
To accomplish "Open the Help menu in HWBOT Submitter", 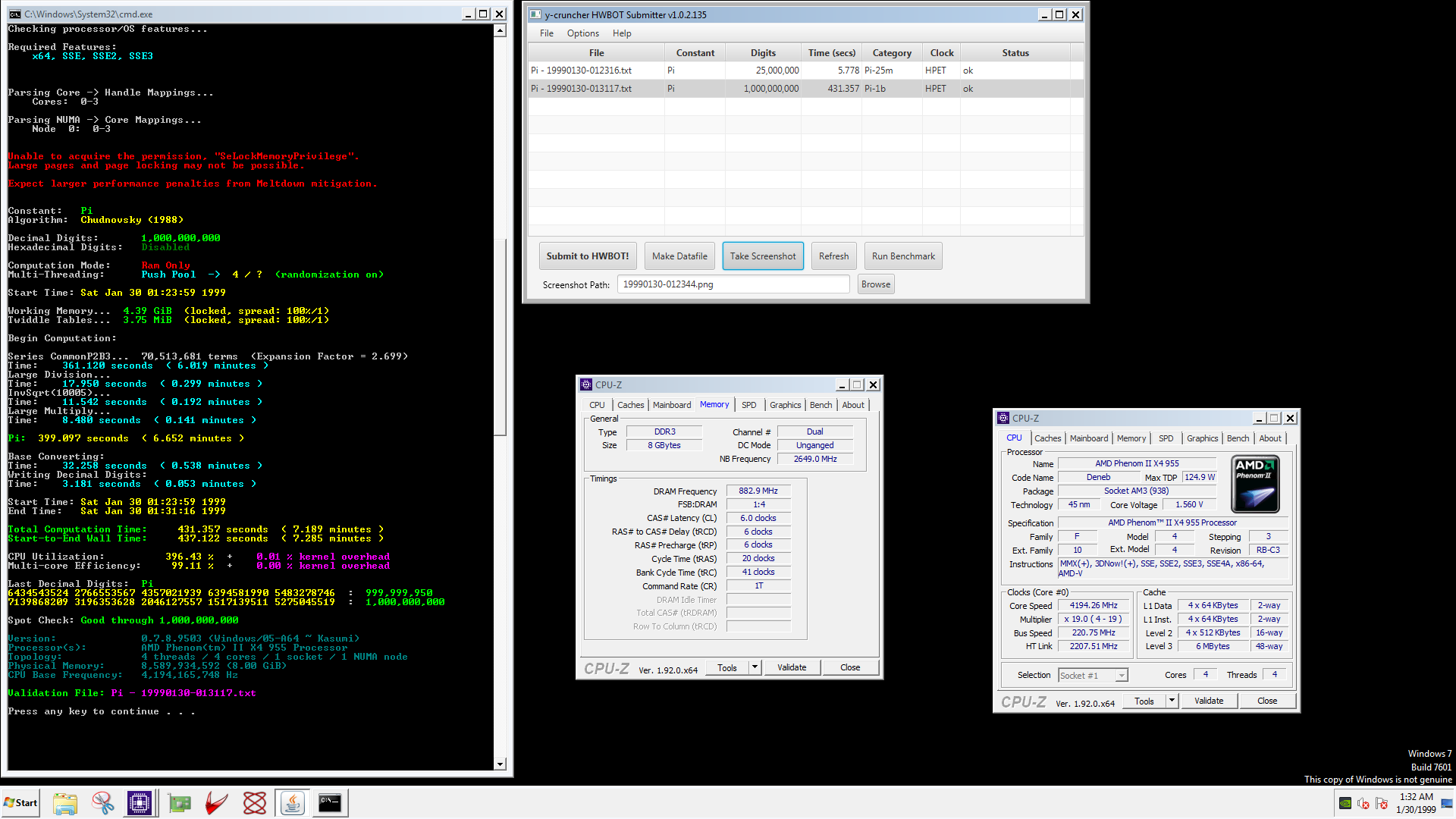I will 622,33.
